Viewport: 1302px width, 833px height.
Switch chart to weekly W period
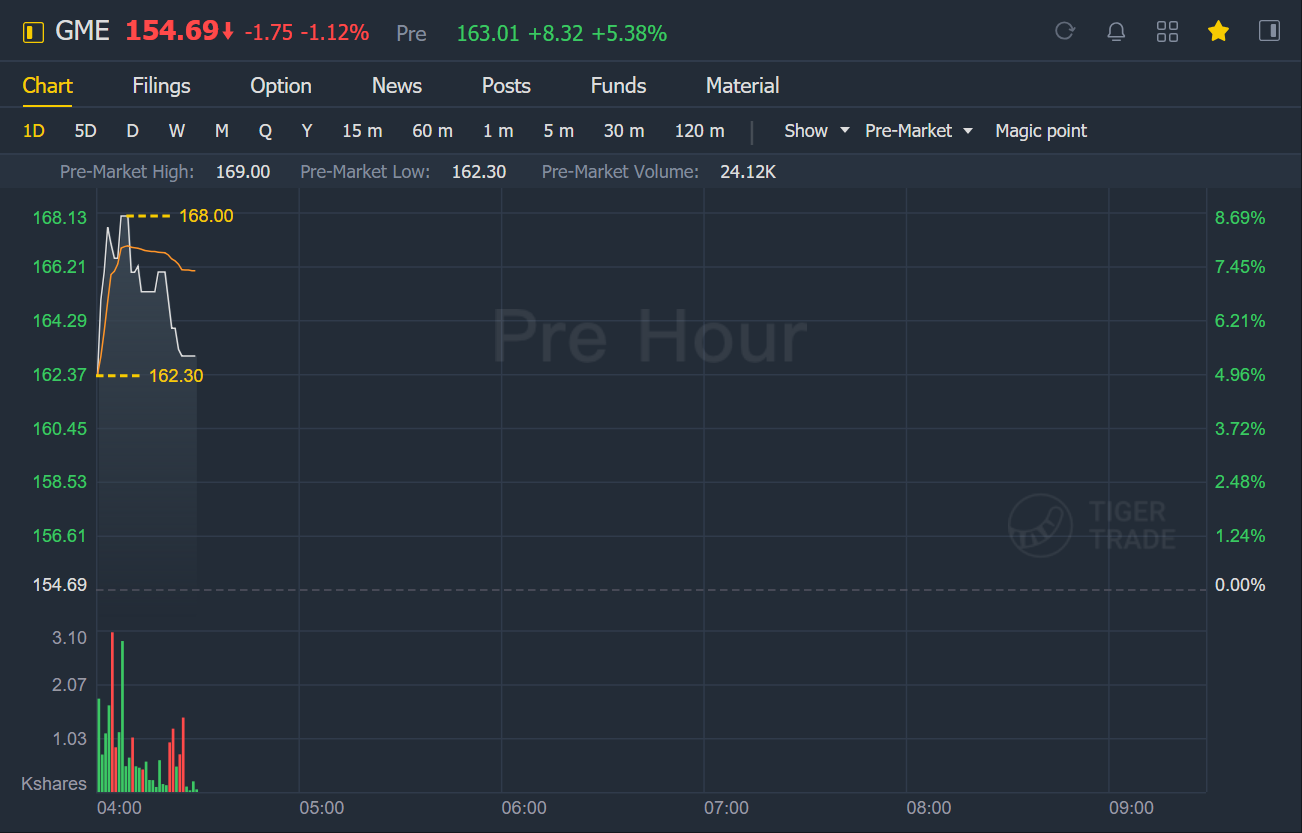(177, 131)
